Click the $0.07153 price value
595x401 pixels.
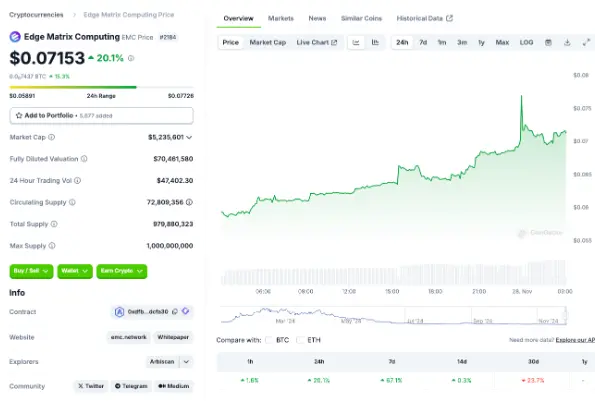coord(47,58)
